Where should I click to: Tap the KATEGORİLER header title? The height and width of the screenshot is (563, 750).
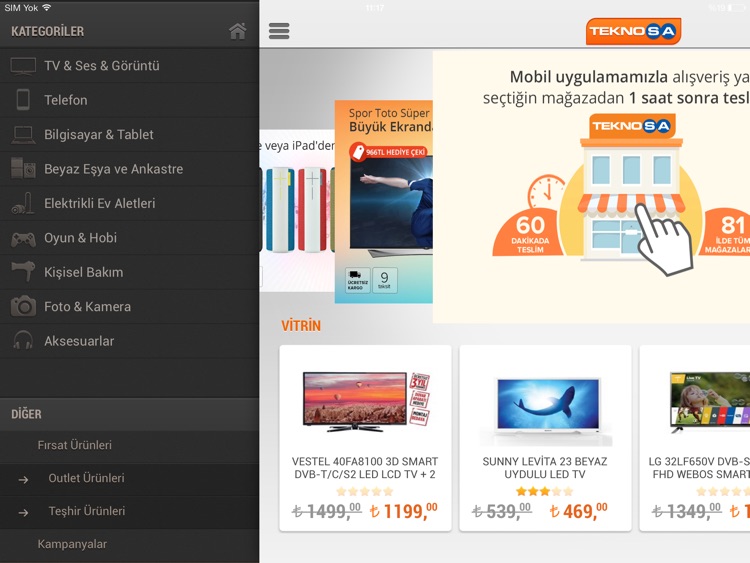47,32
